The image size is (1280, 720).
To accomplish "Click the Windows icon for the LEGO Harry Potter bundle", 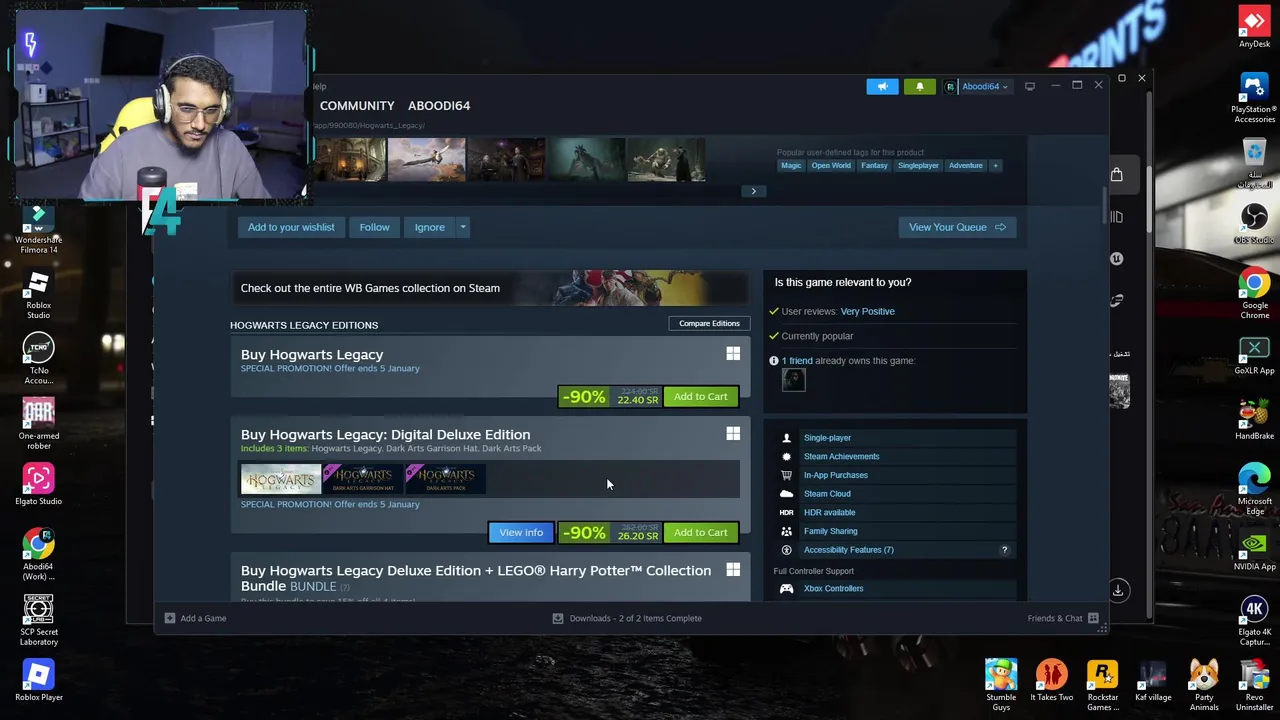I will 733,570.
